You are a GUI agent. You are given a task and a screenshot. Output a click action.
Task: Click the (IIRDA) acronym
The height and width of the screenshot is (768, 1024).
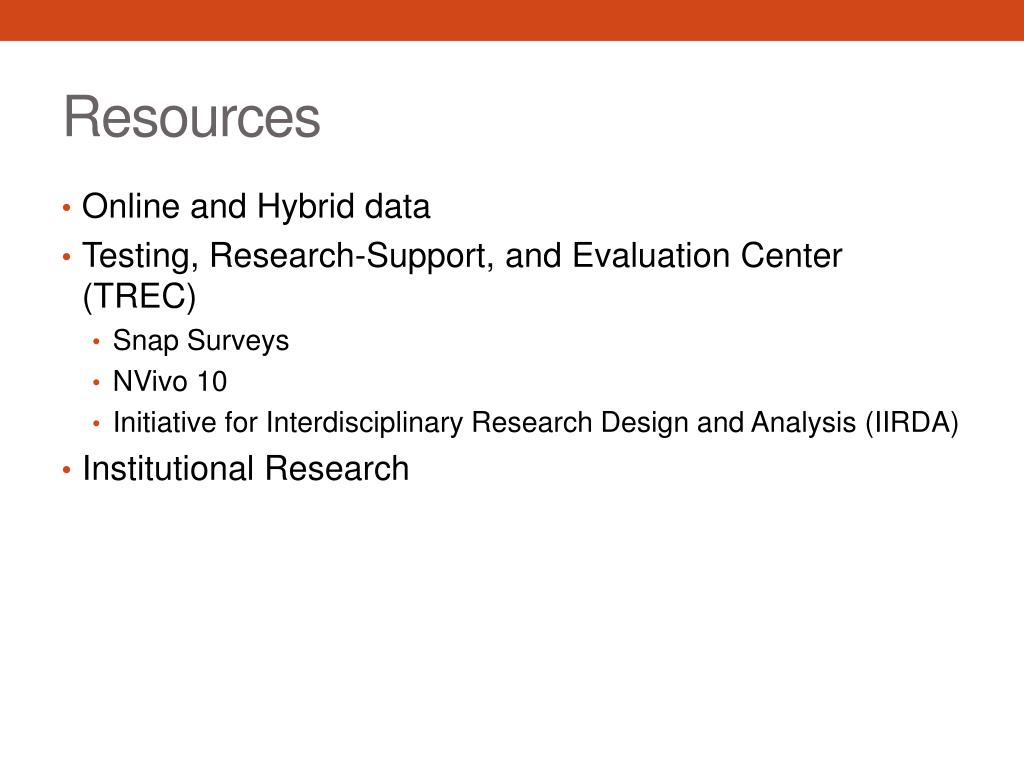point(912,423)
